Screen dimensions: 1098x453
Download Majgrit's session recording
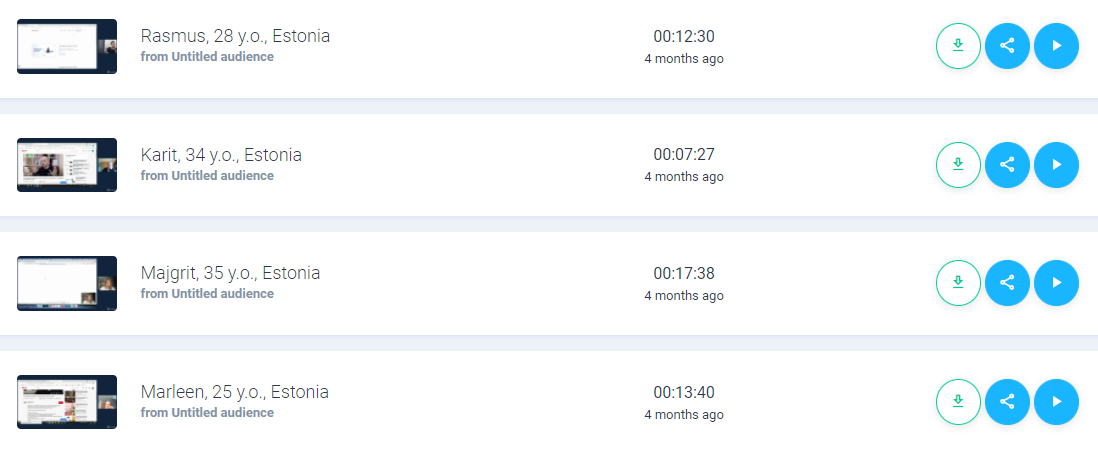tap(958, 283)
